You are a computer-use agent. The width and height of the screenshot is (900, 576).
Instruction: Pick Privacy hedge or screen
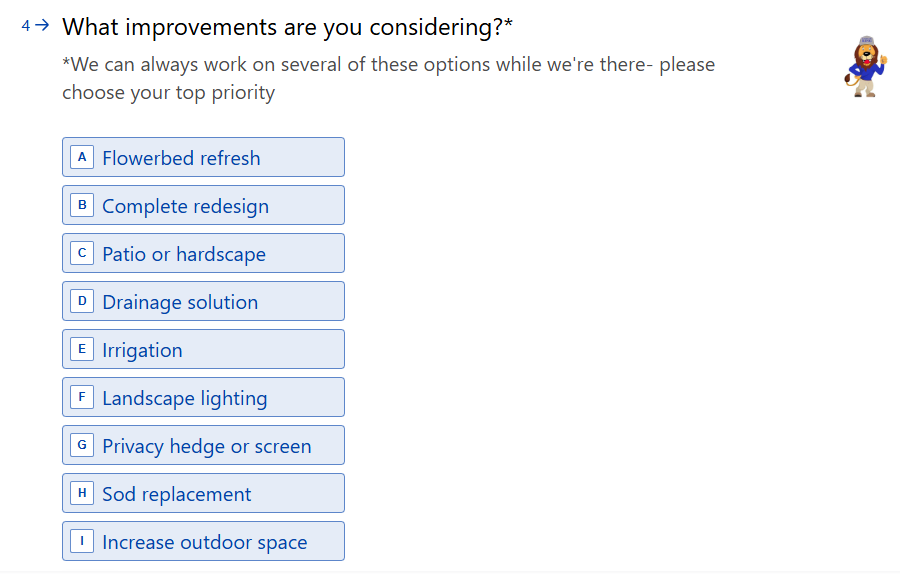tap(203, 446)
